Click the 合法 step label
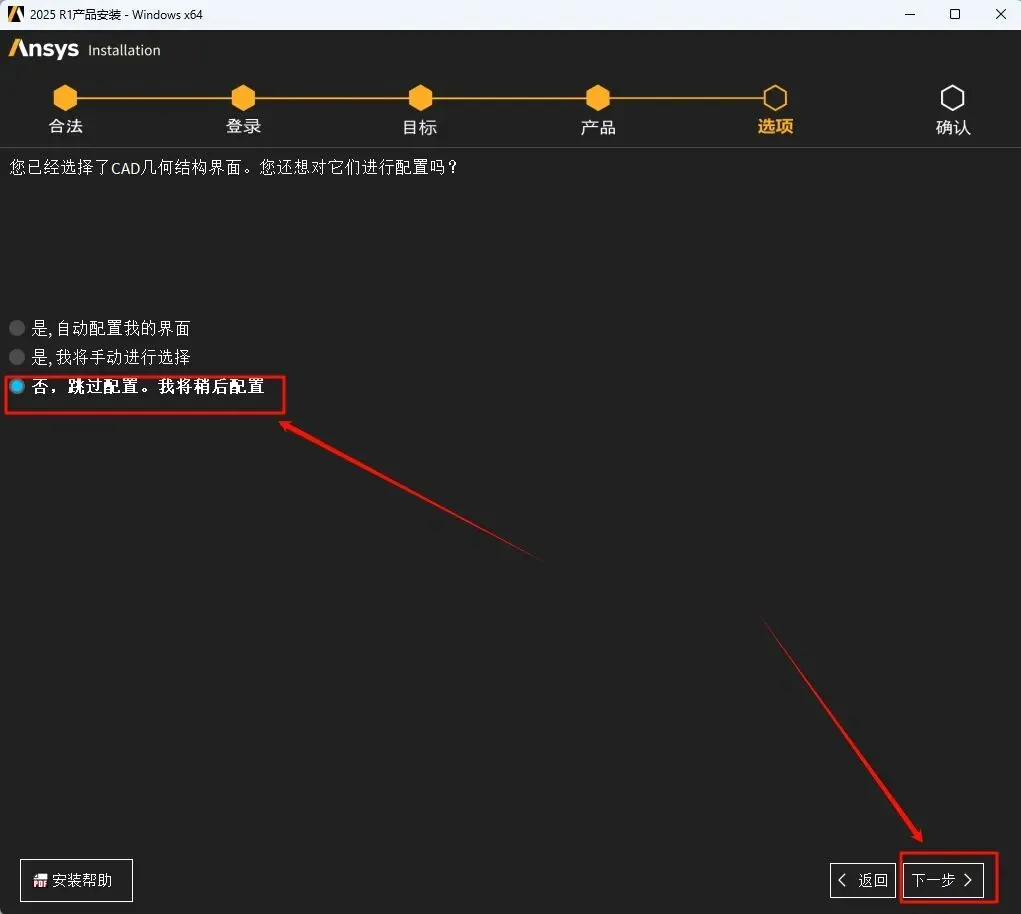Screen dimensions: 1021x914 point(65,126)
